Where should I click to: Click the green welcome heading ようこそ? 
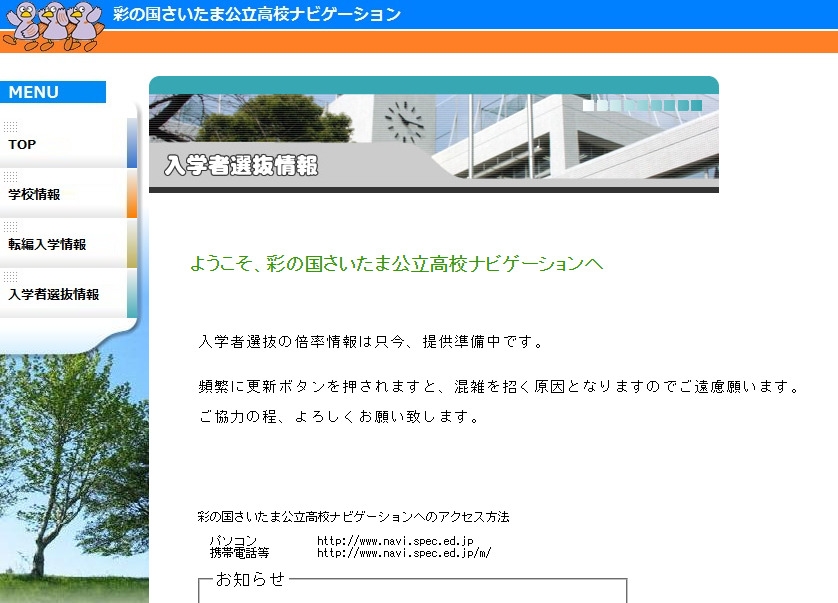[397, 264]
